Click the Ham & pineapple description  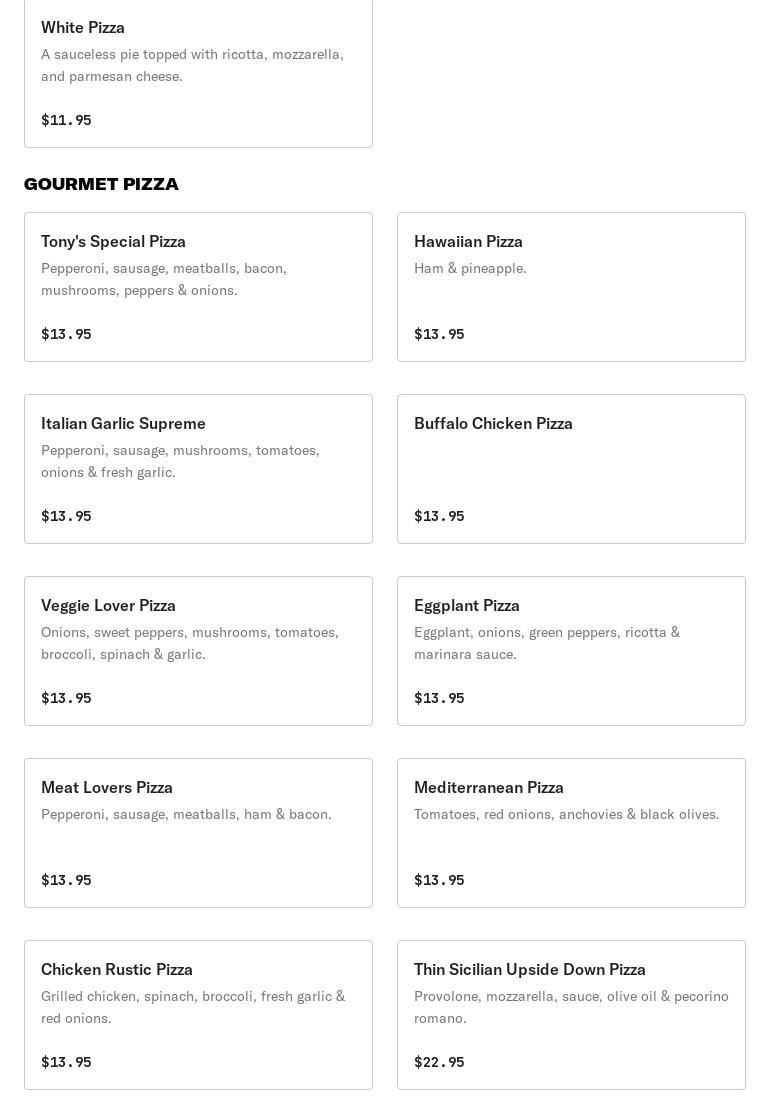click(x=470, y=268)
